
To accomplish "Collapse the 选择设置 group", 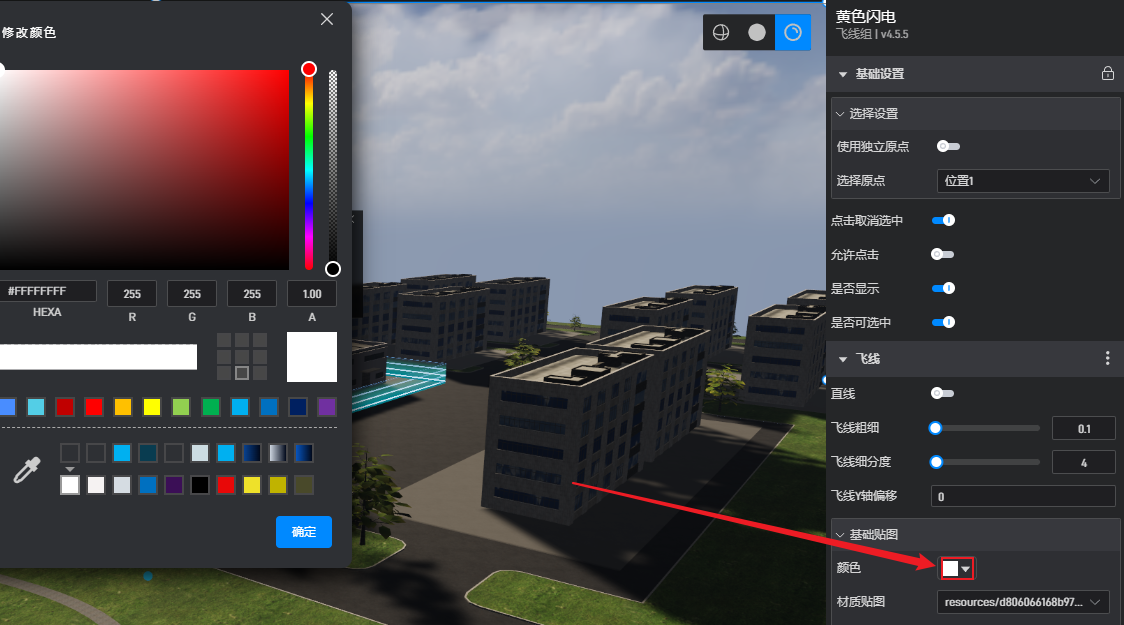I will tap(840, 114).
